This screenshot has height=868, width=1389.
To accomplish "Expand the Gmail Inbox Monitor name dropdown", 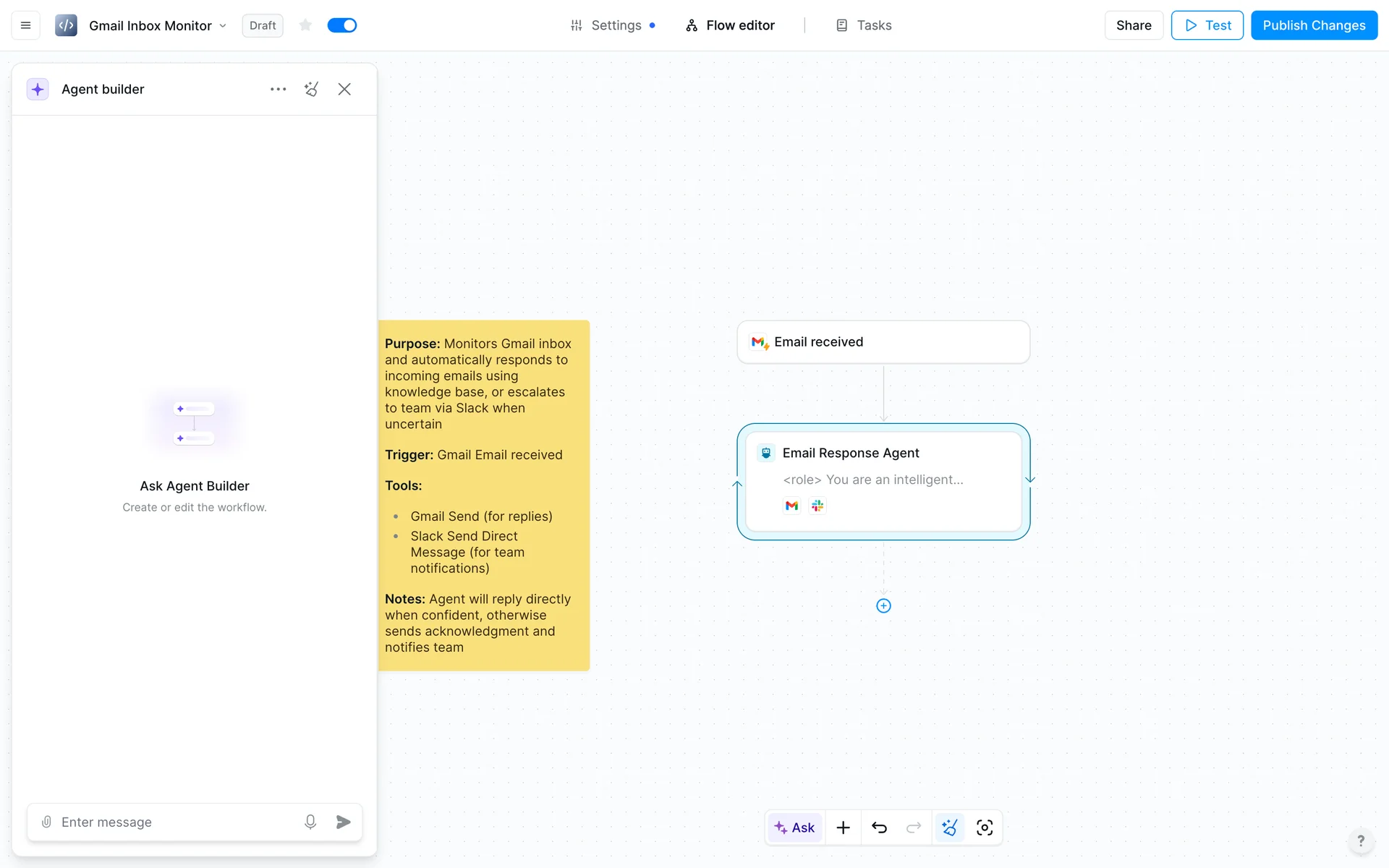I will point(223,26).
